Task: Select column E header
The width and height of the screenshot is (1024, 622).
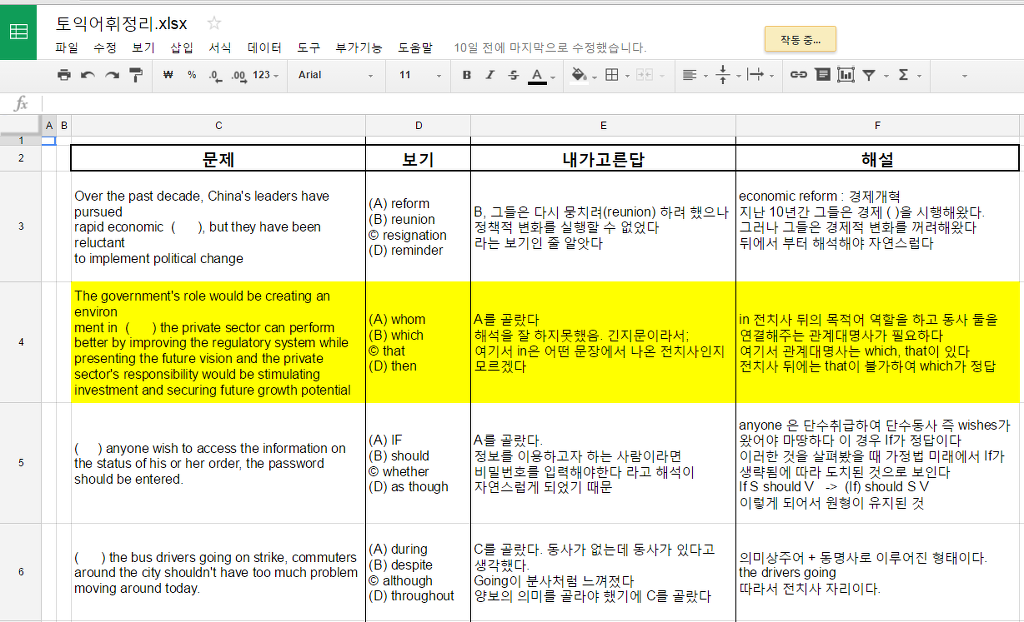Action: coord(603,125)
